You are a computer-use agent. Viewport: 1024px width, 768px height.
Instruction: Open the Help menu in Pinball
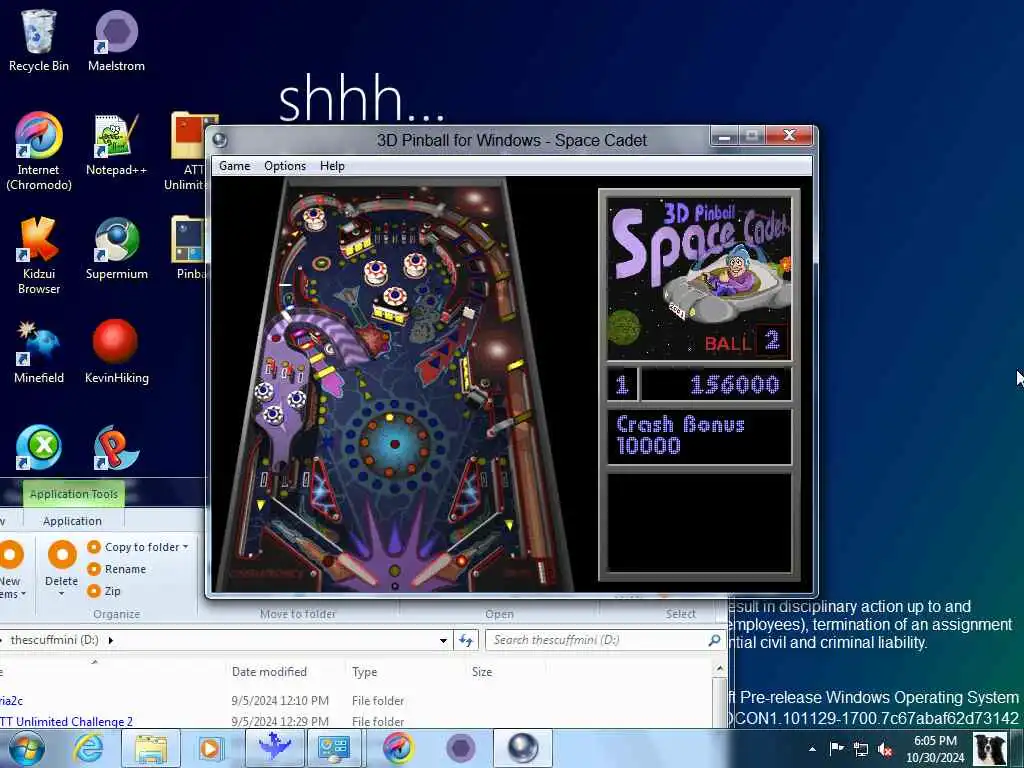pyautogui.click(x=332, y=166)
